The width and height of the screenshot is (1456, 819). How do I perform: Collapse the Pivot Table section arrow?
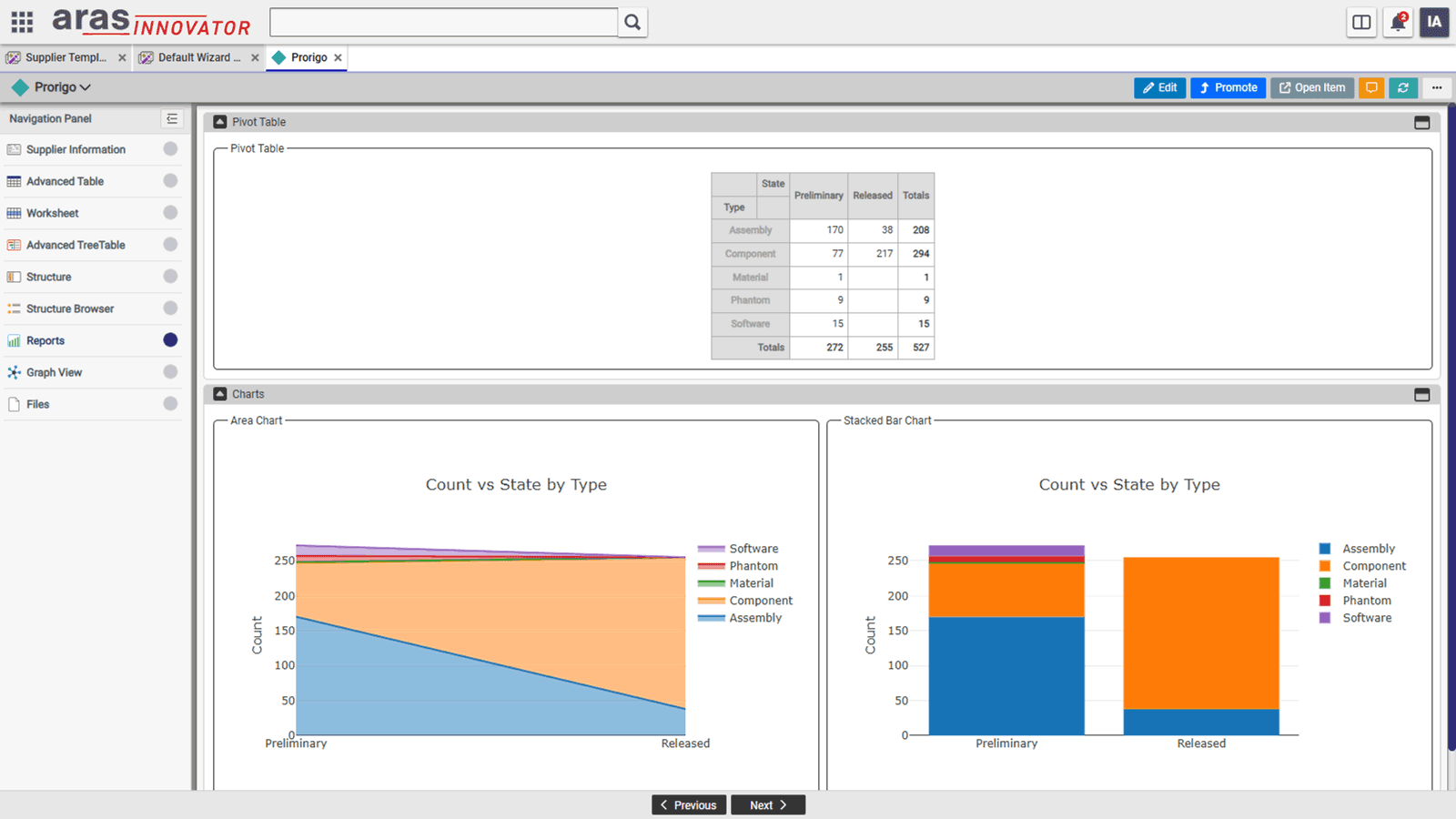(x=219, y=121)
